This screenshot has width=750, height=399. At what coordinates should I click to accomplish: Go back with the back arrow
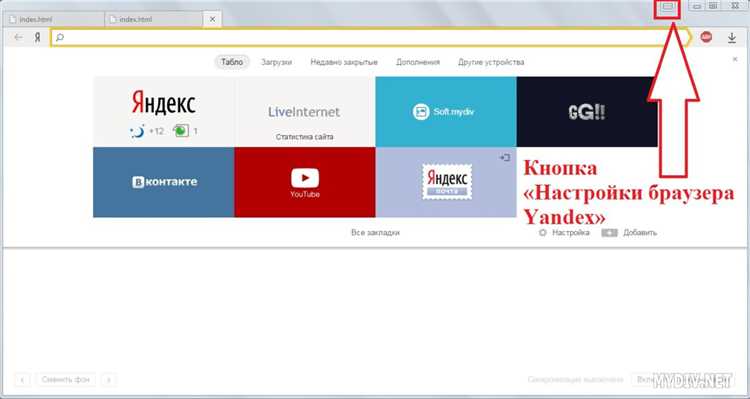point(19,37)
